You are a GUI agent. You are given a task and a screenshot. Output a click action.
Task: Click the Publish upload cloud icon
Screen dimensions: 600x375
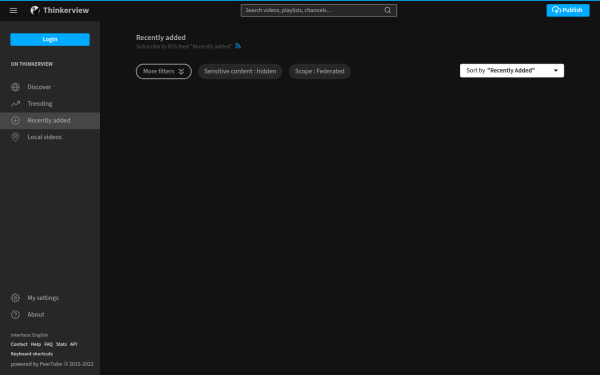pyautogui.click(x=556, y=10)
